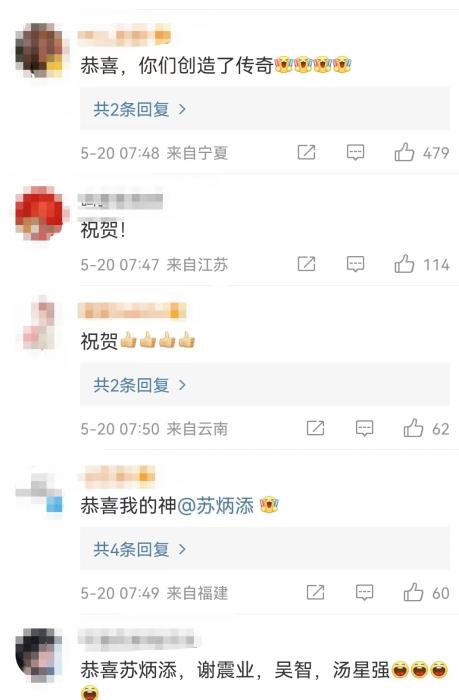Open the red avatar of 江苏 commenter
The image size is (459, 700).
point(39,213)
